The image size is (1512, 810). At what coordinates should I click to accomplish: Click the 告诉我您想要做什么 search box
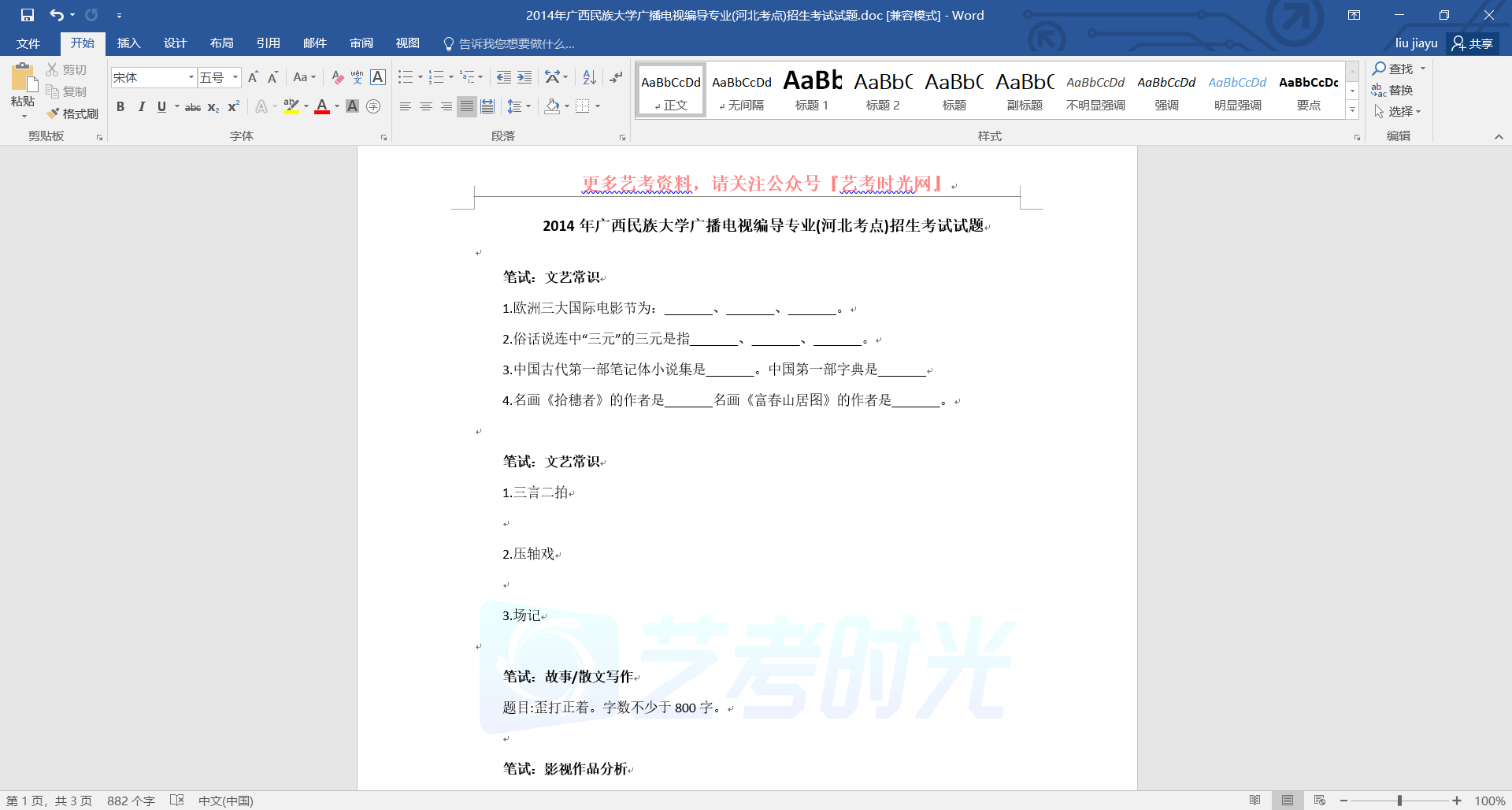point(516,43)
